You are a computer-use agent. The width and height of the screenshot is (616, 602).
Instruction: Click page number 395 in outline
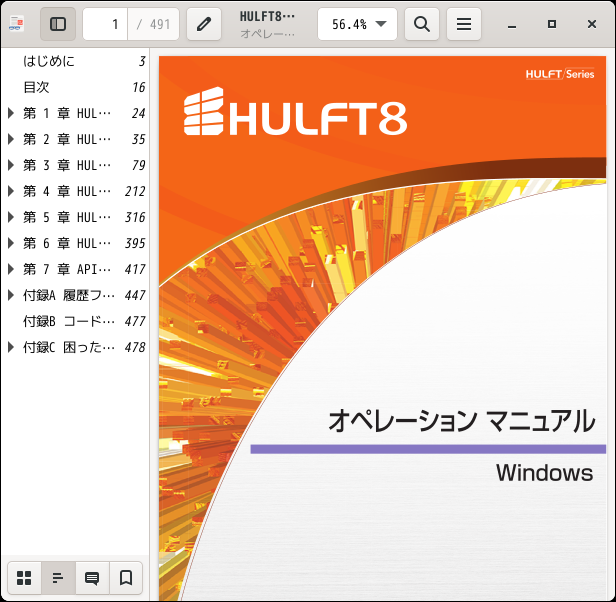point(135,243)
